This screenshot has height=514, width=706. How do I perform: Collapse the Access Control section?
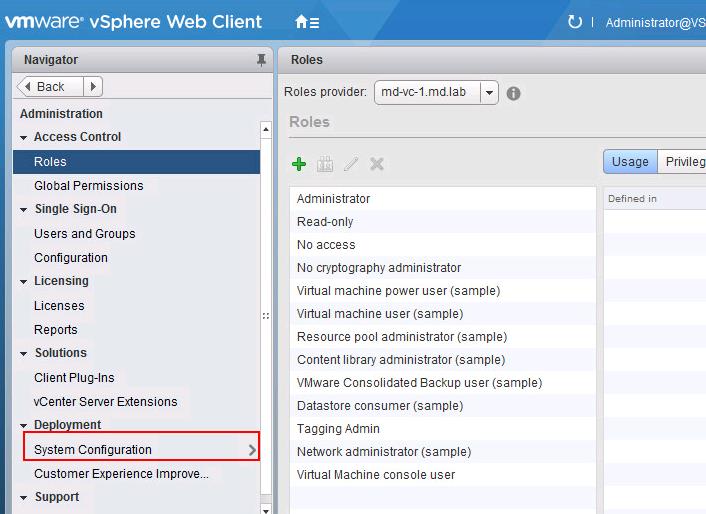click(24, 138)
